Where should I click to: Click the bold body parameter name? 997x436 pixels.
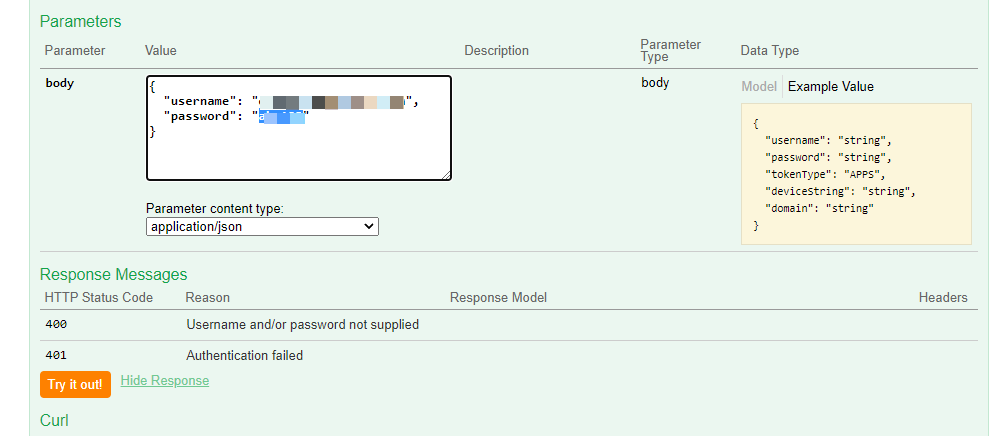pyautogui.click(x=60, y=83)
